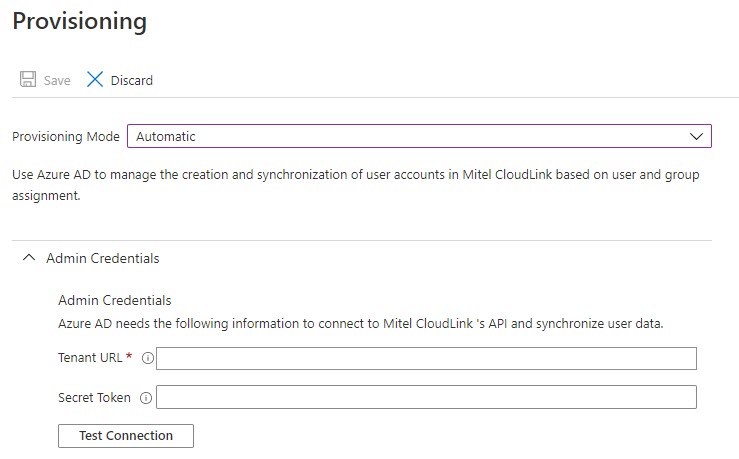This screenshot has width=739, height=459.
Task: Open the Provisioning Mode dropdown arrow
Action: point(696,137)
